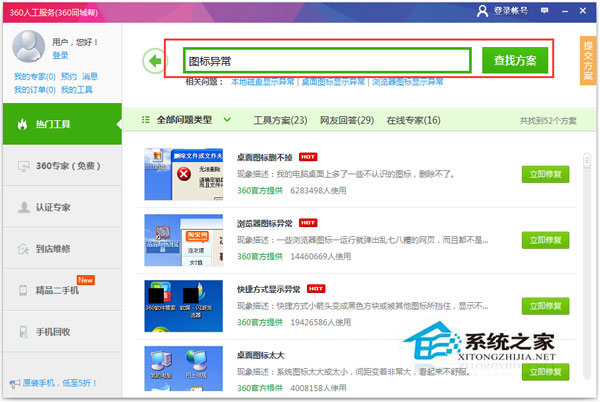
Task: Open 认证专家 person icon in sidebar
Action: coord(24,208)
